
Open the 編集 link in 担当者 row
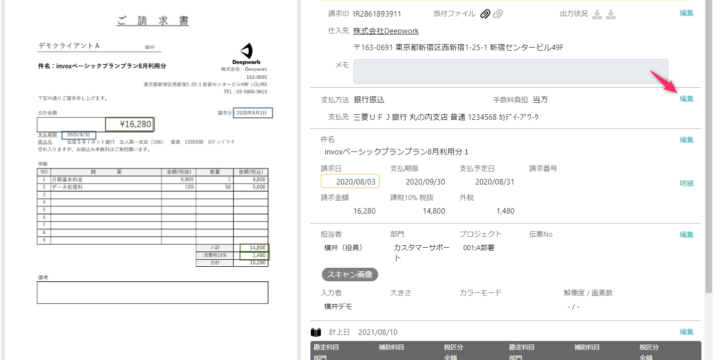686,235
